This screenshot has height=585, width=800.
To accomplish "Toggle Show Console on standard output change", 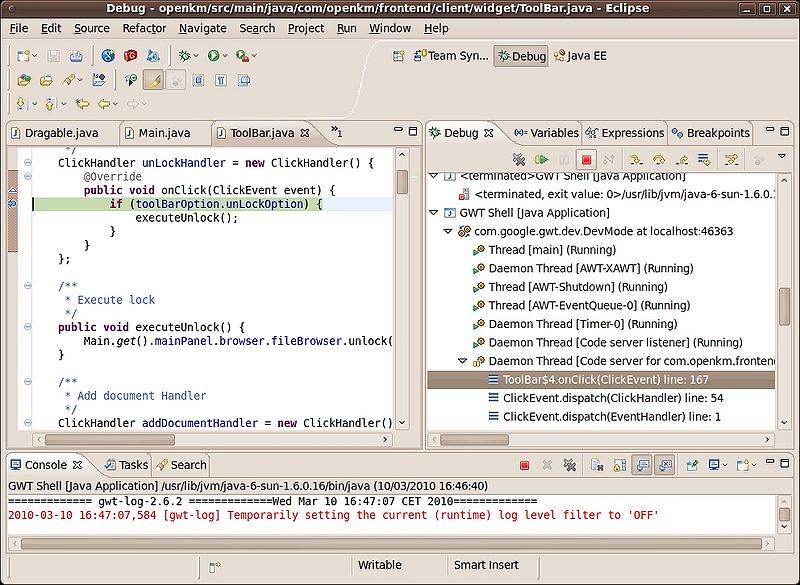I will click(642, 465).
